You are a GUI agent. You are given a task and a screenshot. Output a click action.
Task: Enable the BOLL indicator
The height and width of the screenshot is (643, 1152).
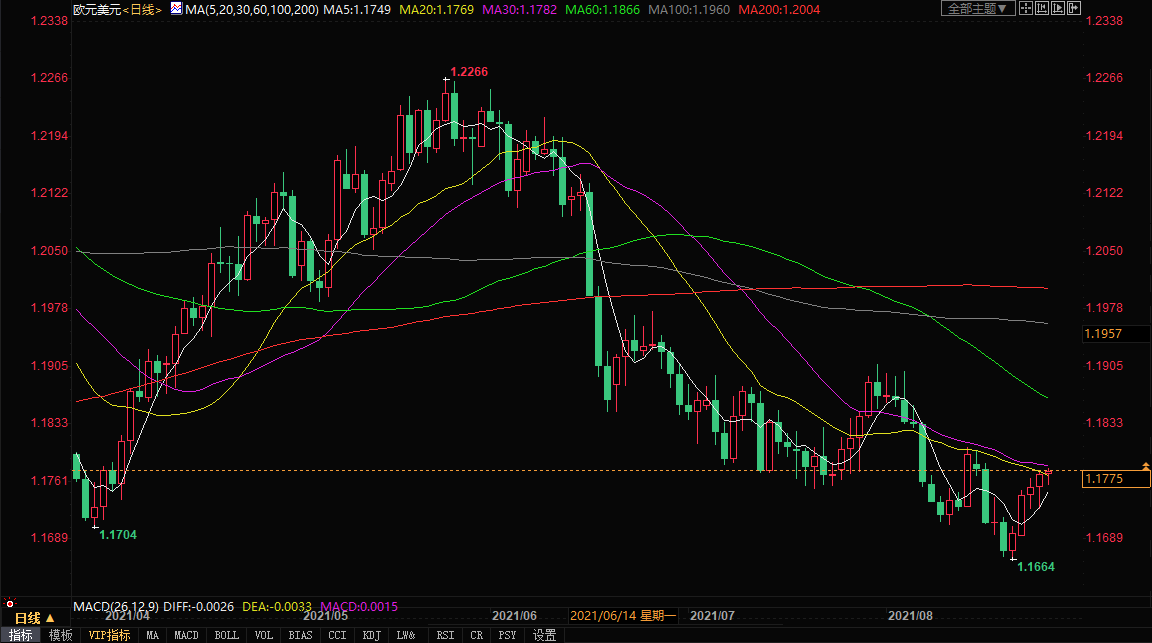[x=227, y=635]
